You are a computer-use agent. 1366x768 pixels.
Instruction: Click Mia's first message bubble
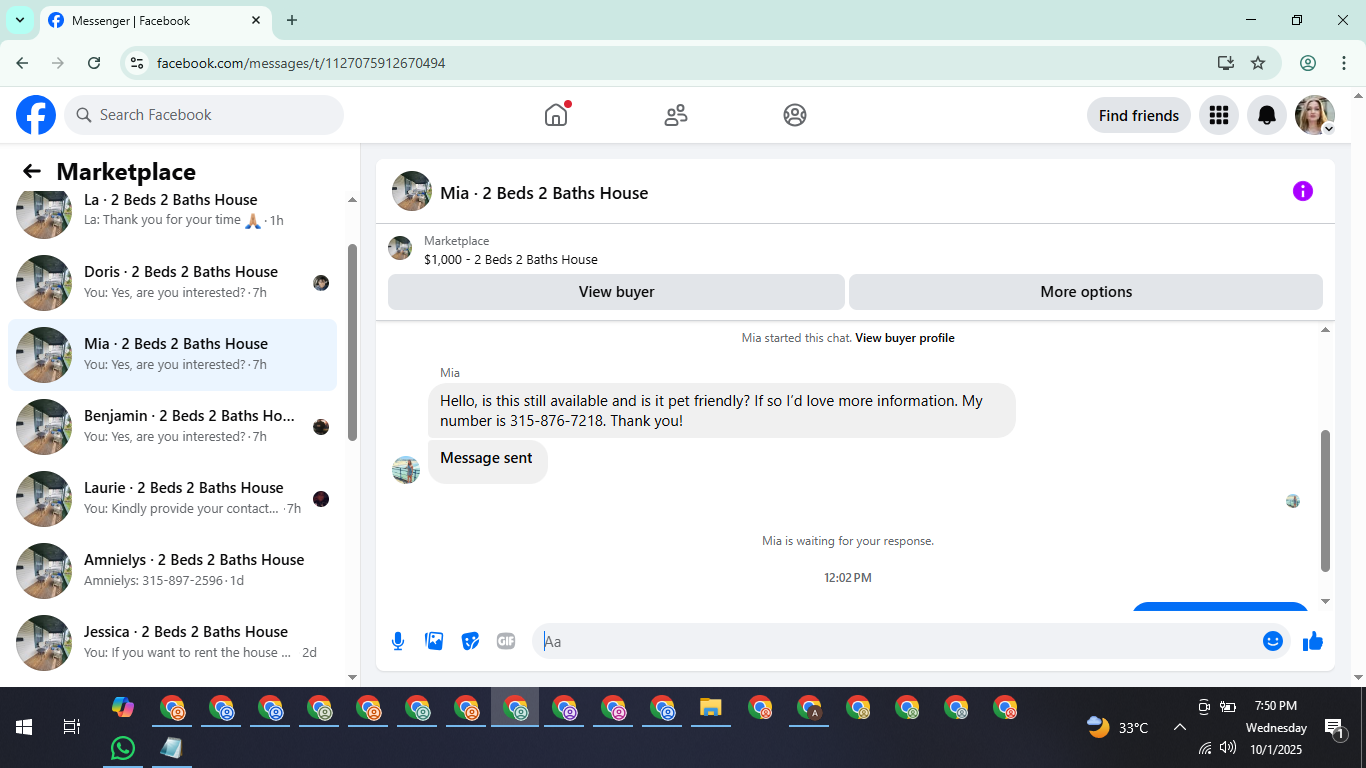722,411
